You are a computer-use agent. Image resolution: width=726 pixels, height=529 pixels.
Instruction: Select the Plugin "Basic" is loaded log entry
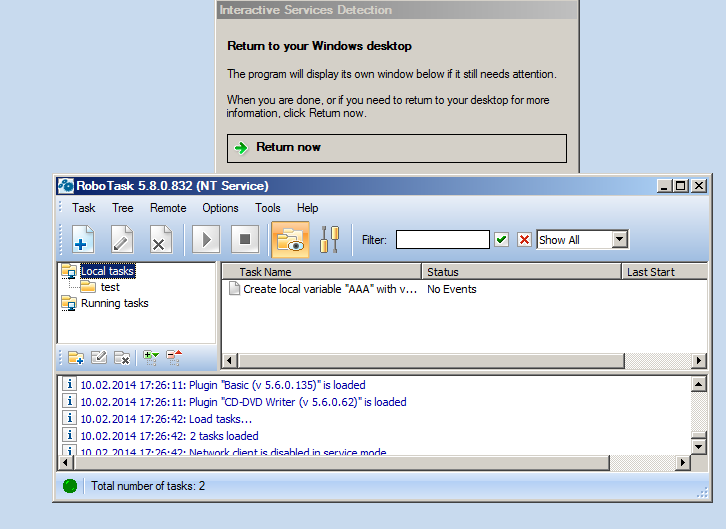point(223,385)
